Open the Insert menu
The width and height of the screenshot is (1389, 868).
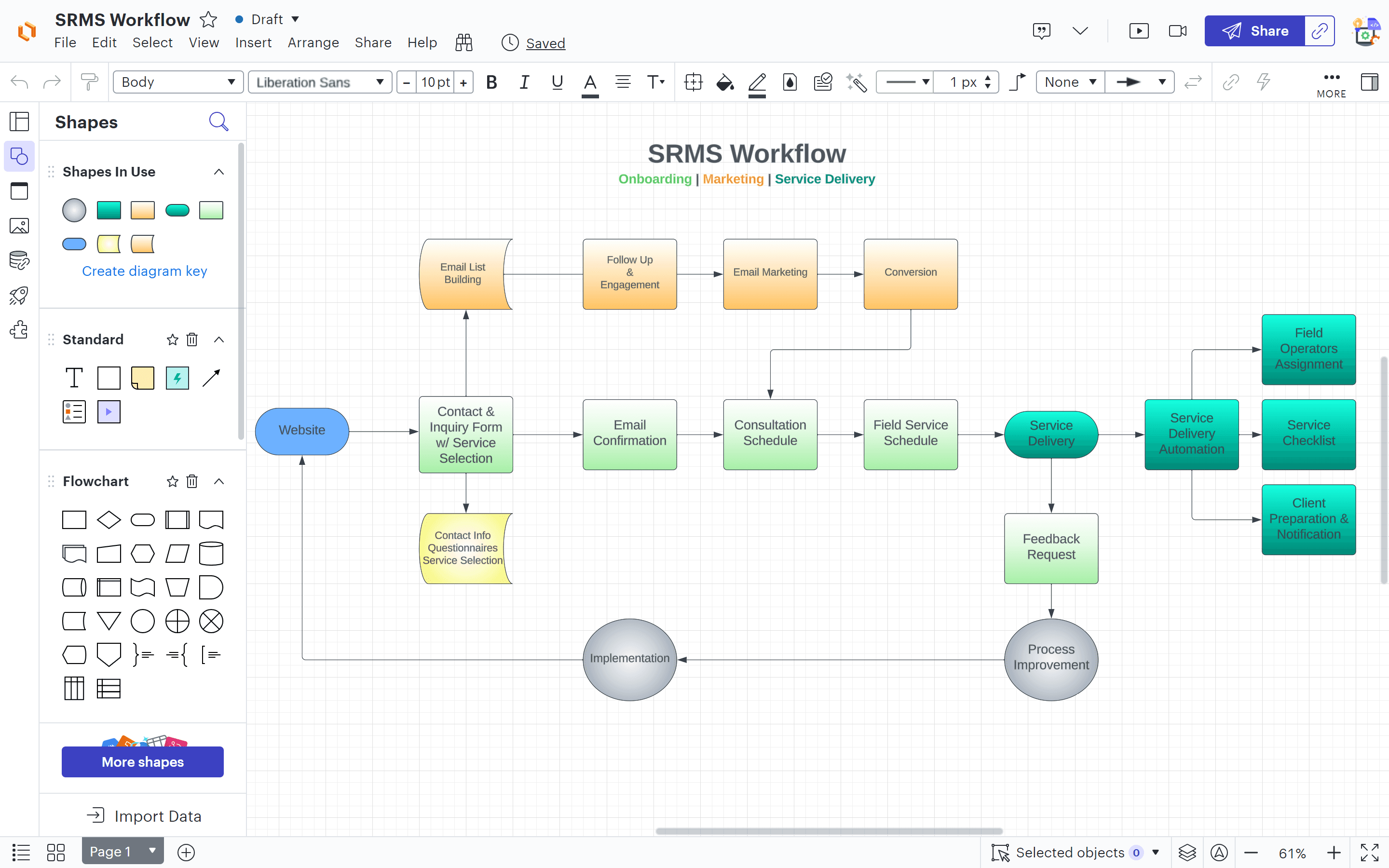coord(253,42)
